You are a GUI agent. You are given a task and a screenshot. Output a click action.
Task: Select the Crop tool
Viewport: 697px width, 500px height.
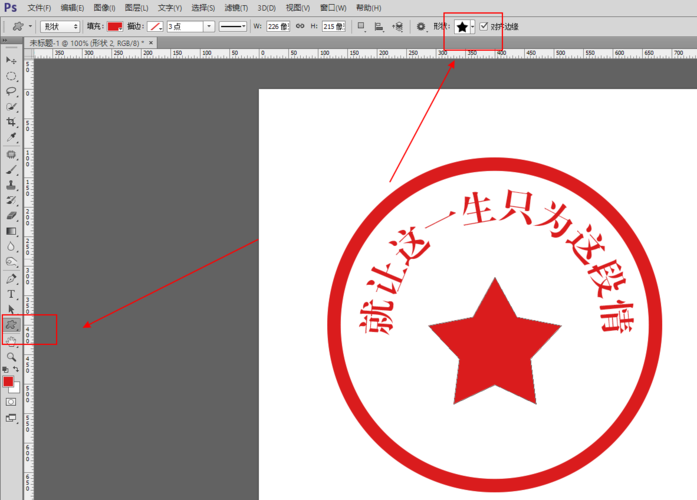11,122
